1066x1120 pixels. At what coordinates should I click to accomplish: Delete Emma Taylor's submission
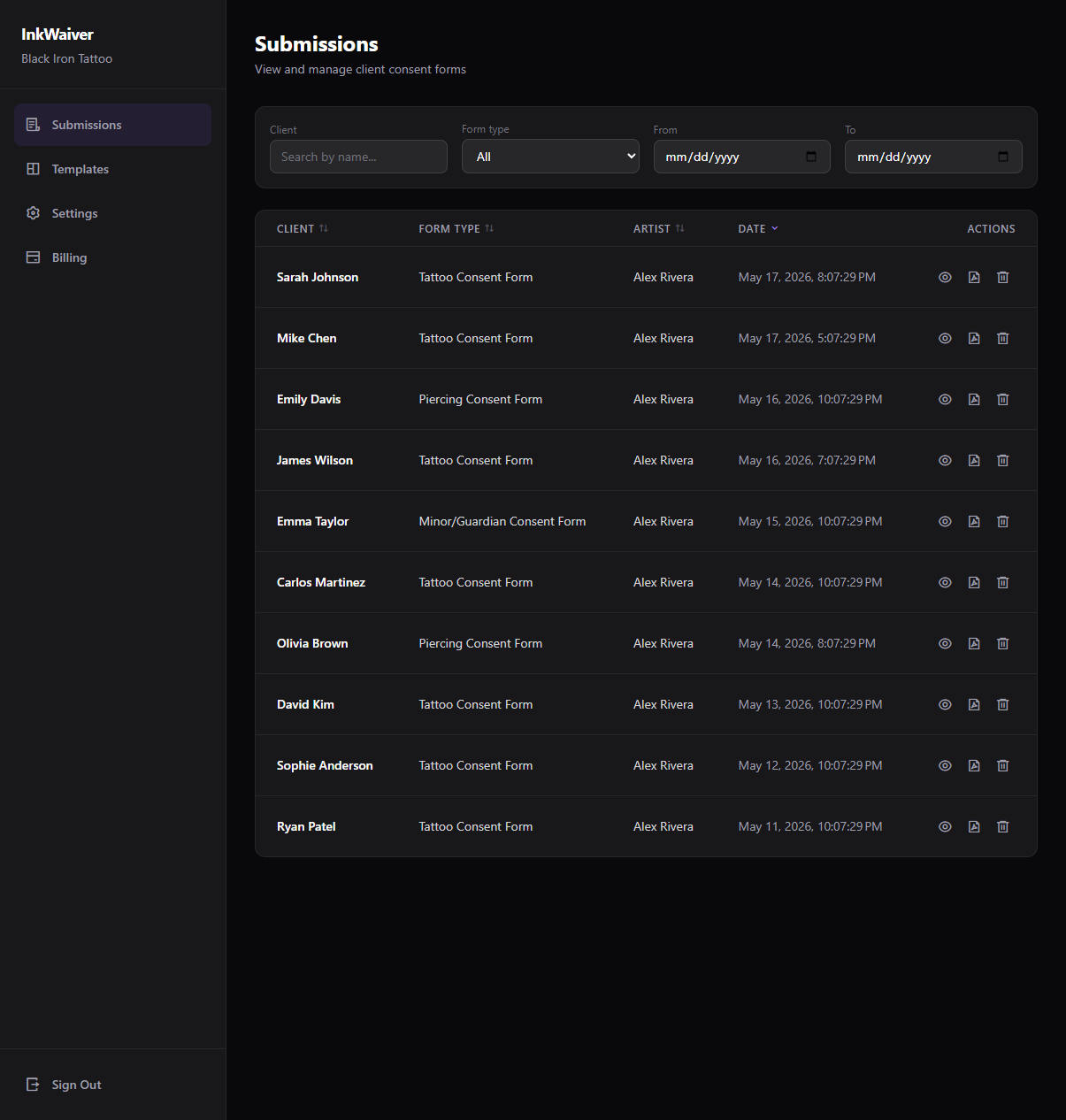(1003, 521)
